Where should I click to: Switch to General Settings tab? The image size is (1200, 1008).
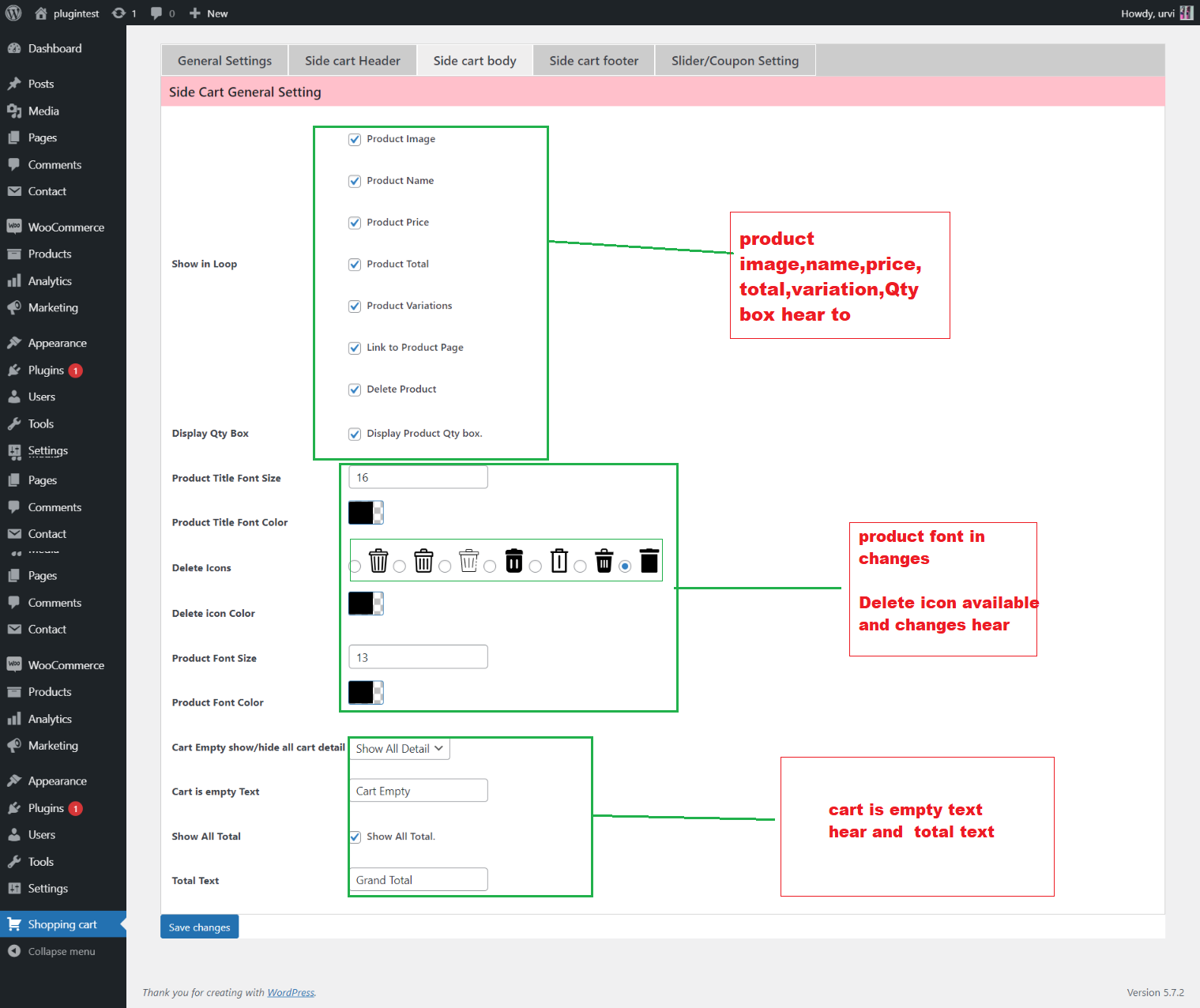[x=224, y=61]
